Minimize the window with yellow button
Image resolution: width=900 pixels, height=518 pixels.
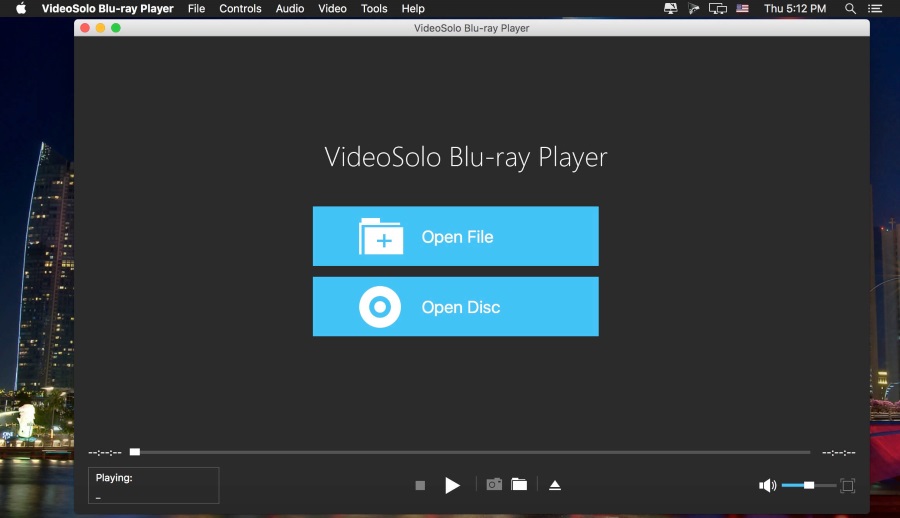(x=100, y=28)
